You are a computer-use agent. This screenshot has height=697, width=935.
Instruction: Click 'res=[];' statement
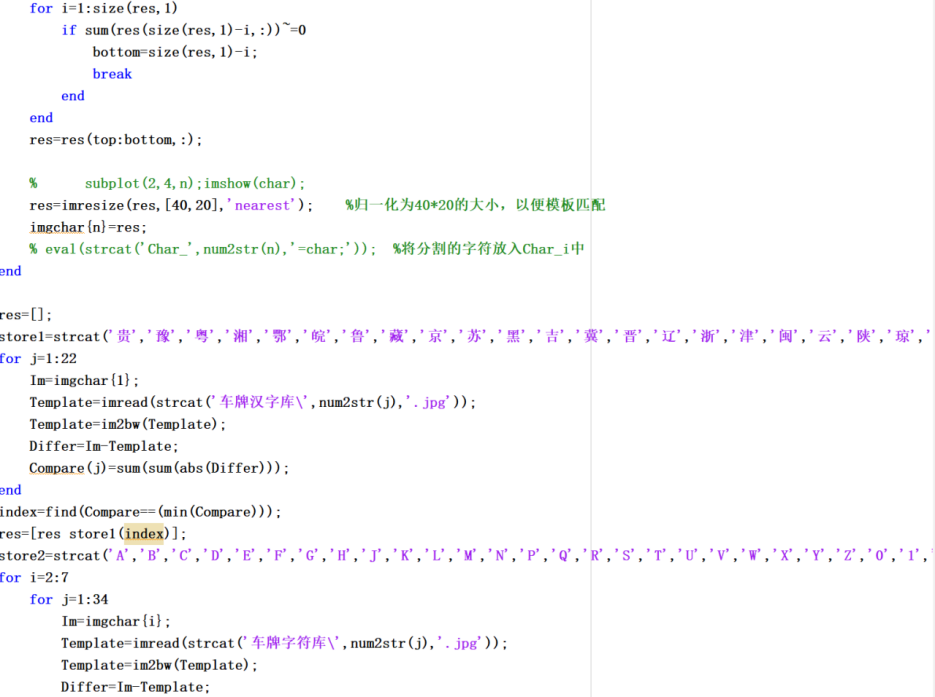(x=26, y=315)
